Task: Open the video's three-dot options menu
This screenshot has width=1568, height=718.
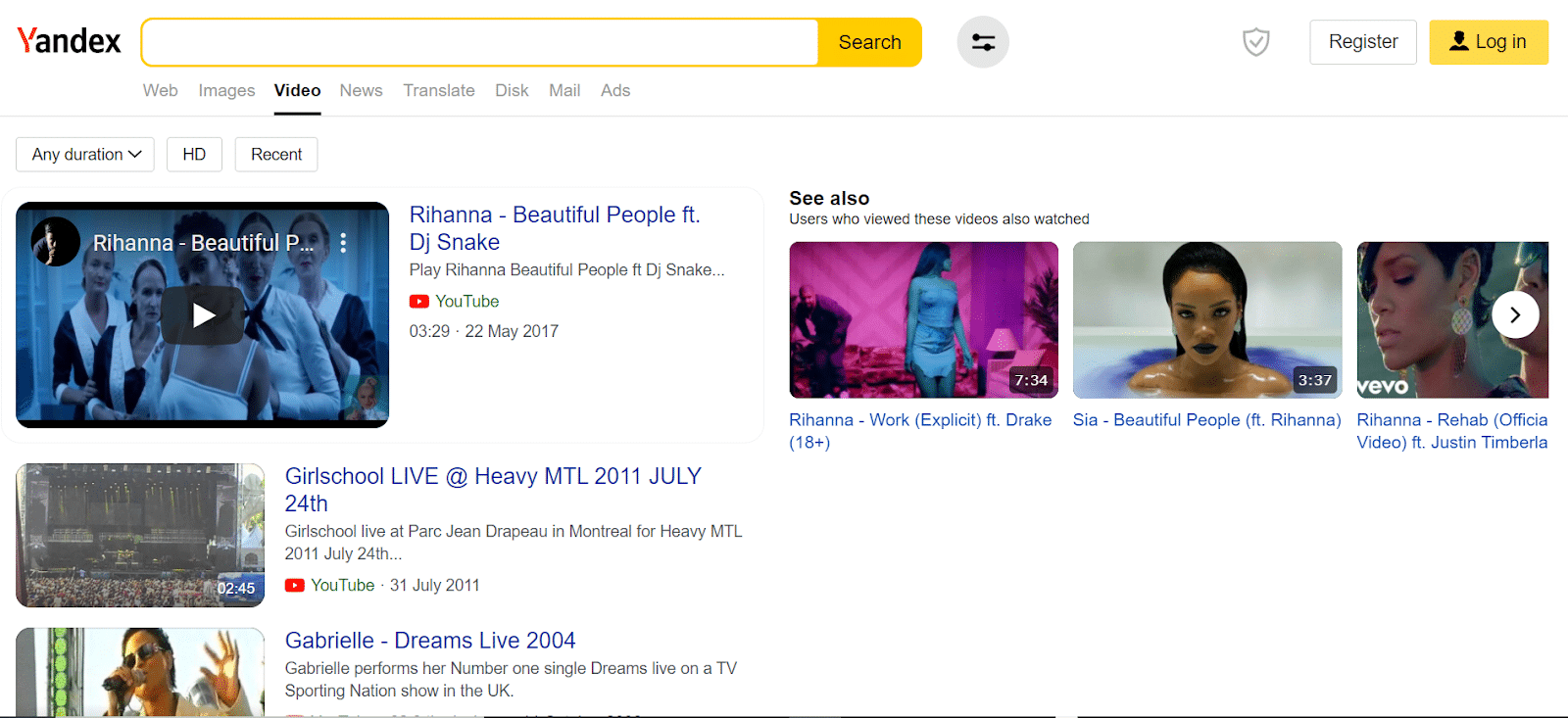Action: [x=343, y=243]
